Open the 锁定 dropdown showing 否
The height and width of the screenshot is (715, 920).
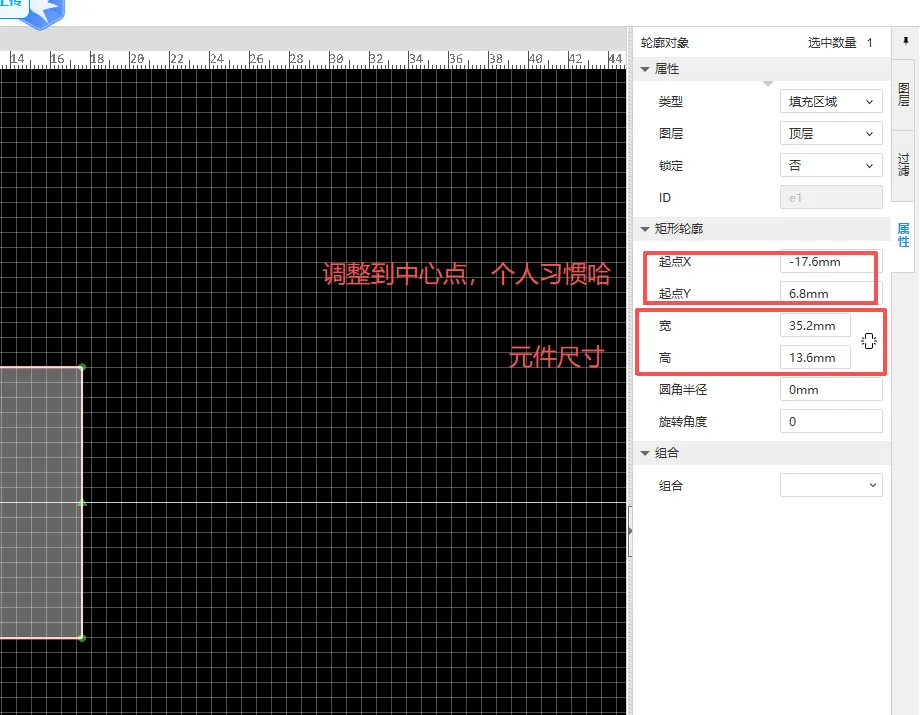point(830,166)
